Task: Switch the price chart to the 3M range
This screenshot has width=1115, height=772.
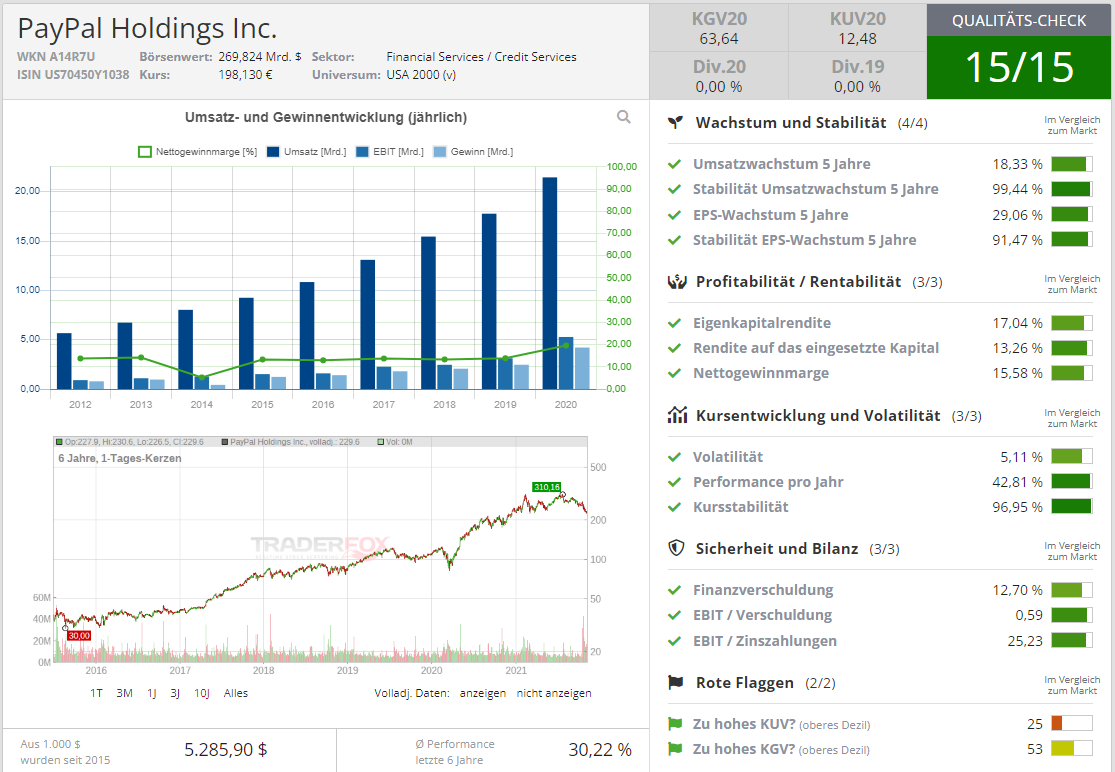Action: tap(124, 693)
